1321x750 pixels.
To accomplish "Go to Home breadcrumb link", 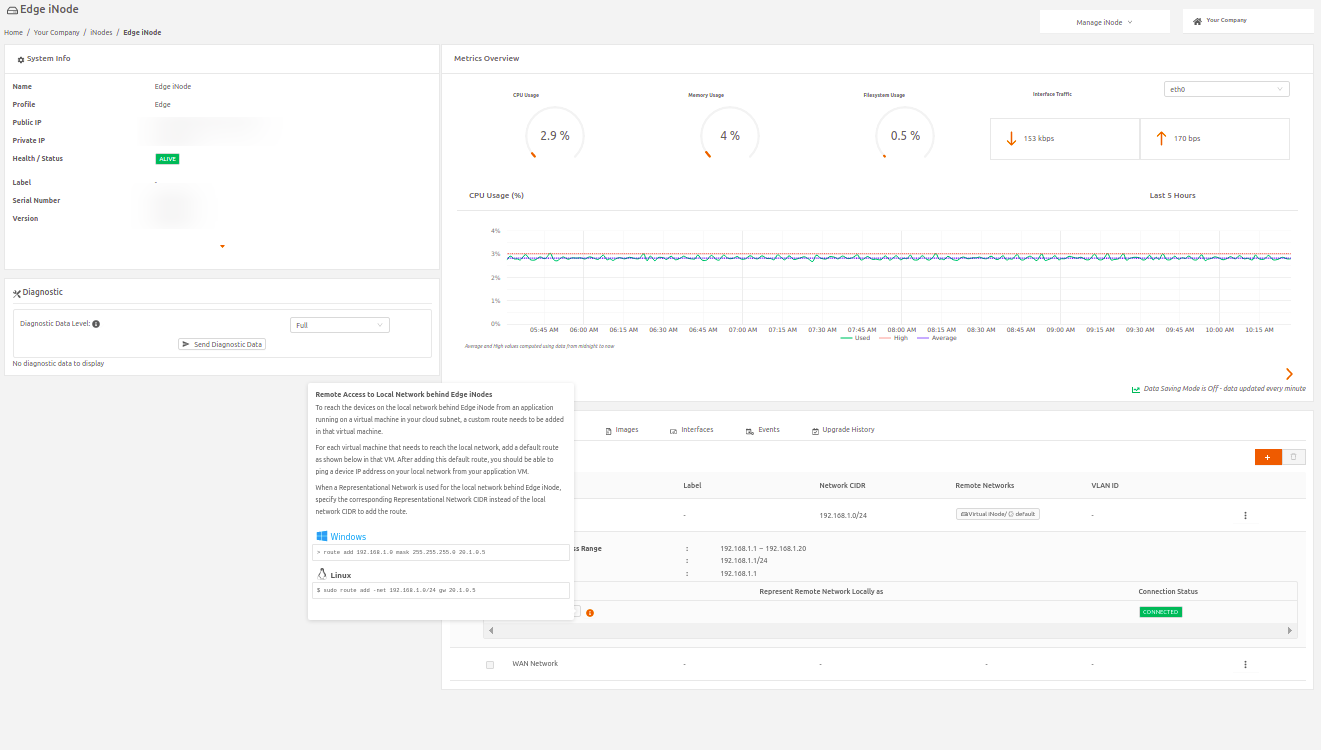I will [x=13, y=33].
